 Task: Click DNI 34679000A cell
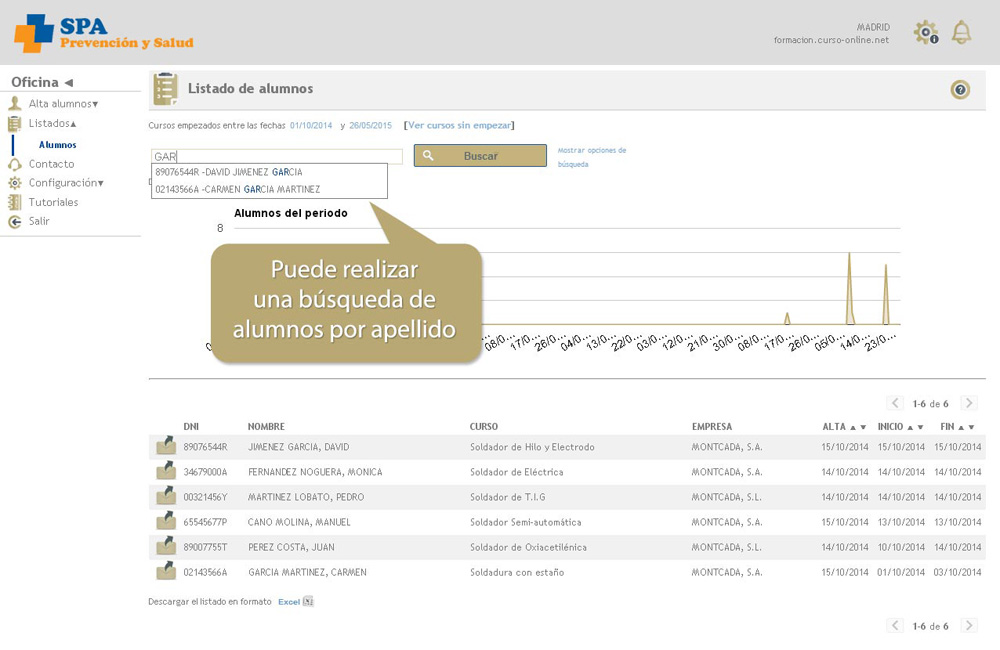205,472
